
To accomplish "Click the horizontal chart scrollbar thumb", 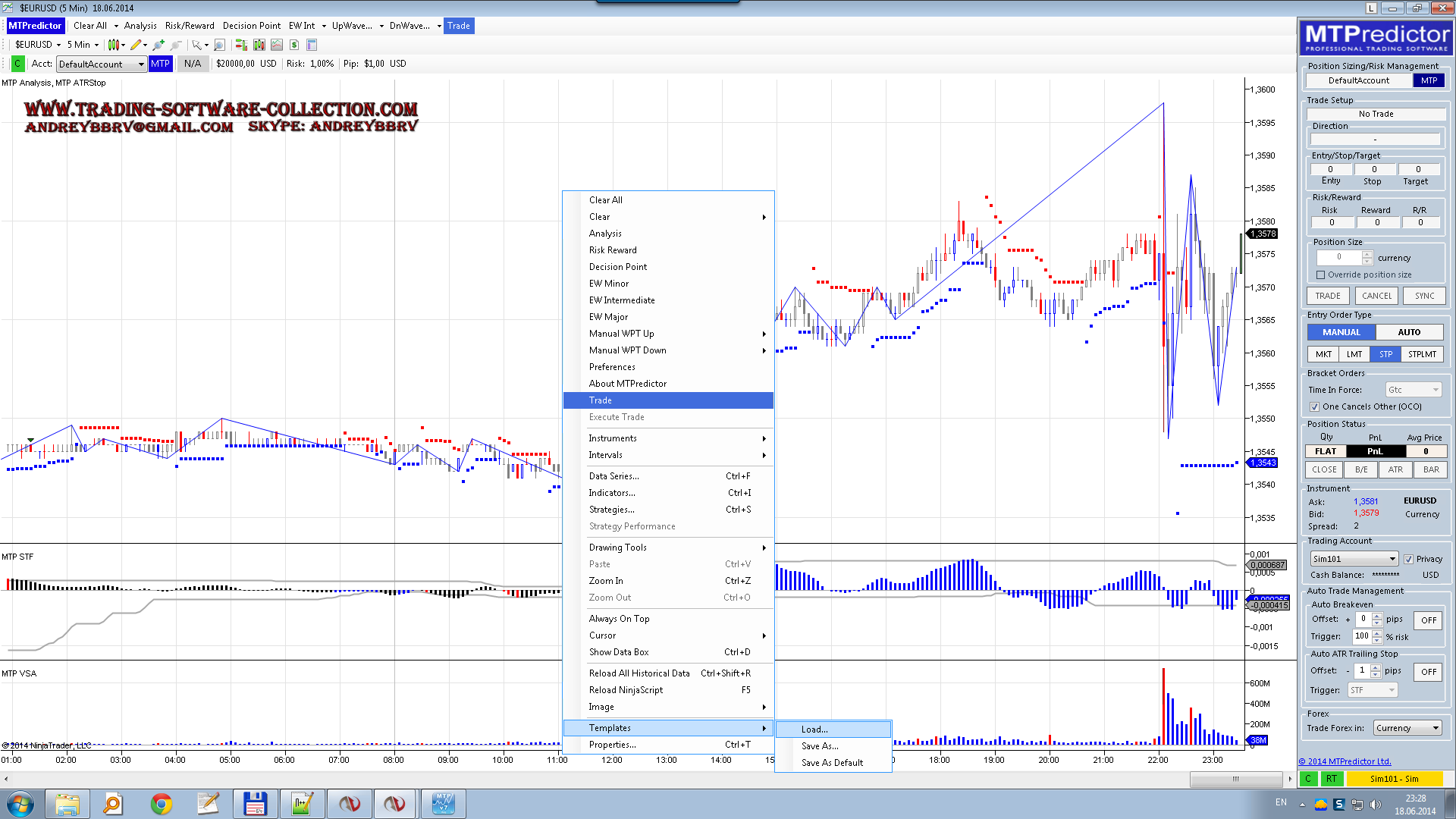I will [1235, 779].
